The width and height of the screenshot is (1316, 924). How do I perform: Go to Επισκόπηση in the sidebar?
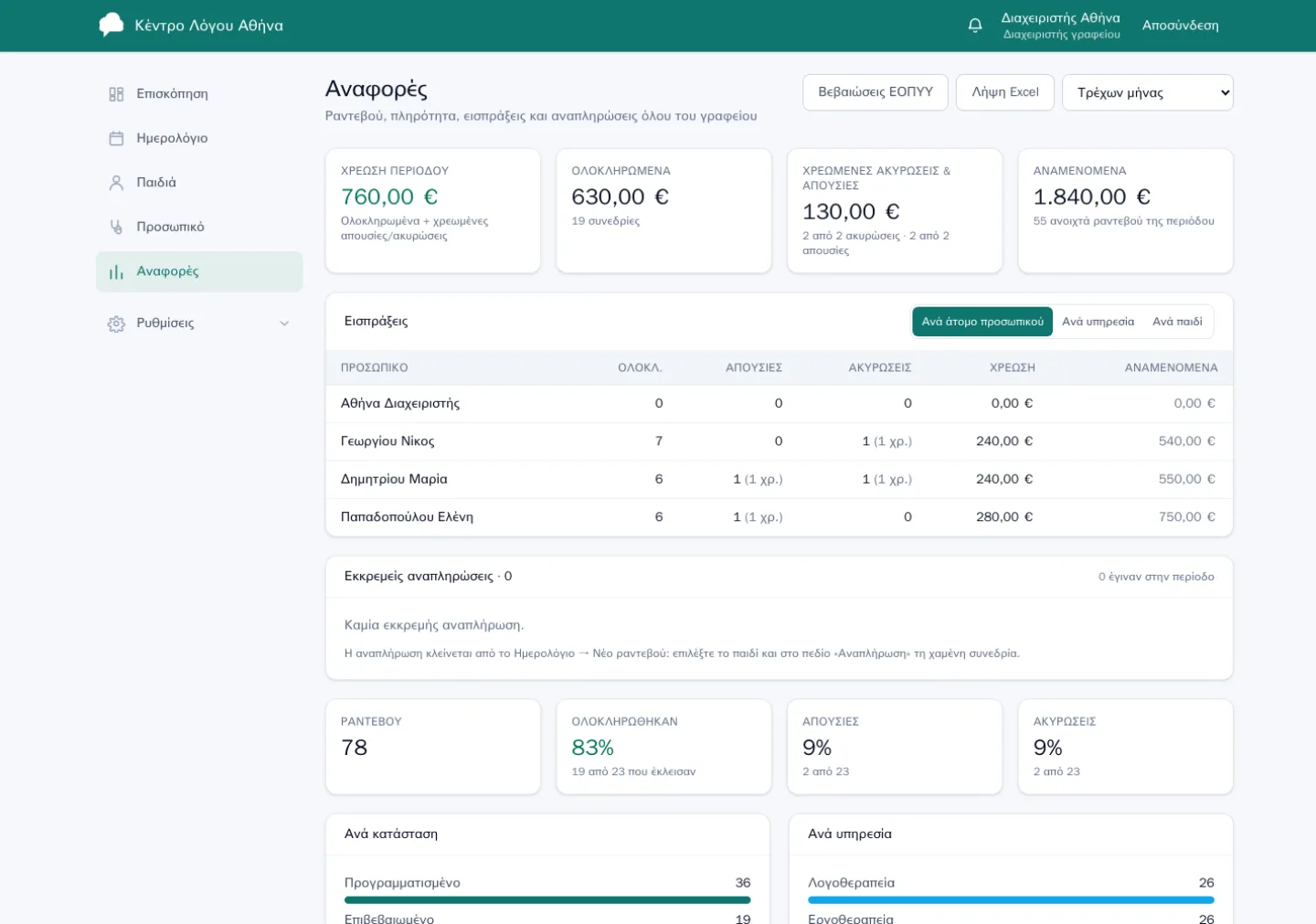pos(199,94)
